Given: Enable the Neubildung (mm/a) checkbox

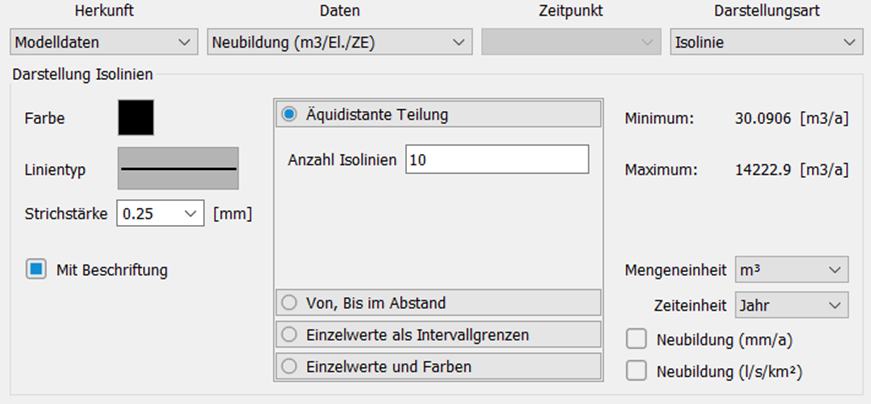Looking at the screenshot, I should [636, 340].
